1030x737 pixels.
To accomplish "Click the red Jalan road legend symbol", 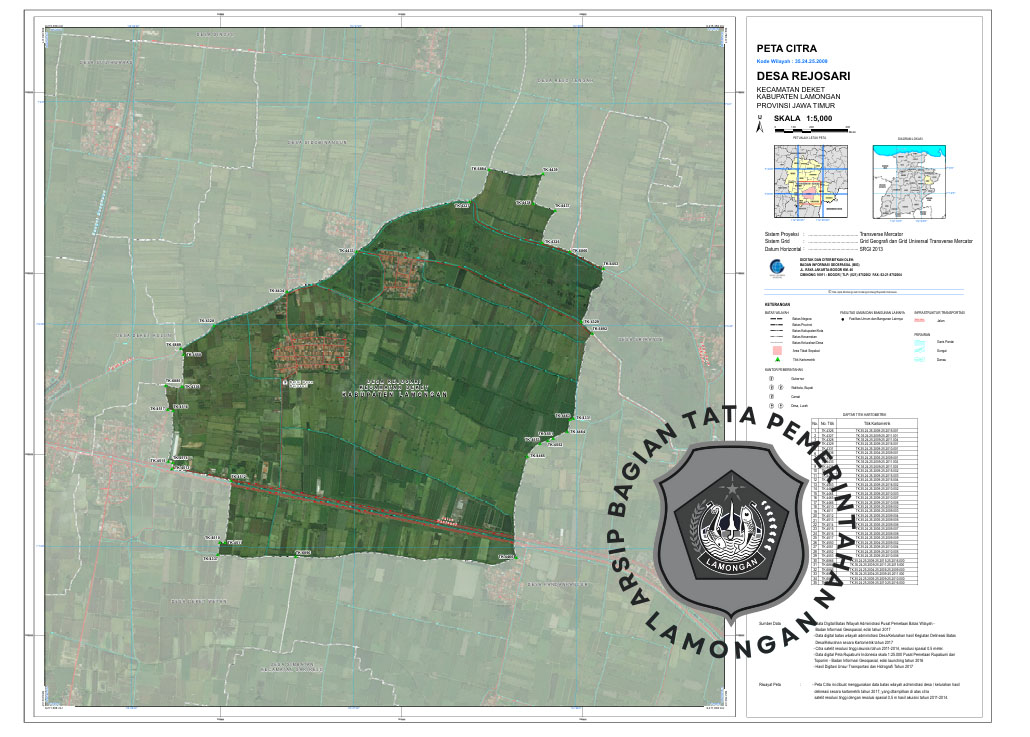I will pyautogui.click(x=920, y=320).
